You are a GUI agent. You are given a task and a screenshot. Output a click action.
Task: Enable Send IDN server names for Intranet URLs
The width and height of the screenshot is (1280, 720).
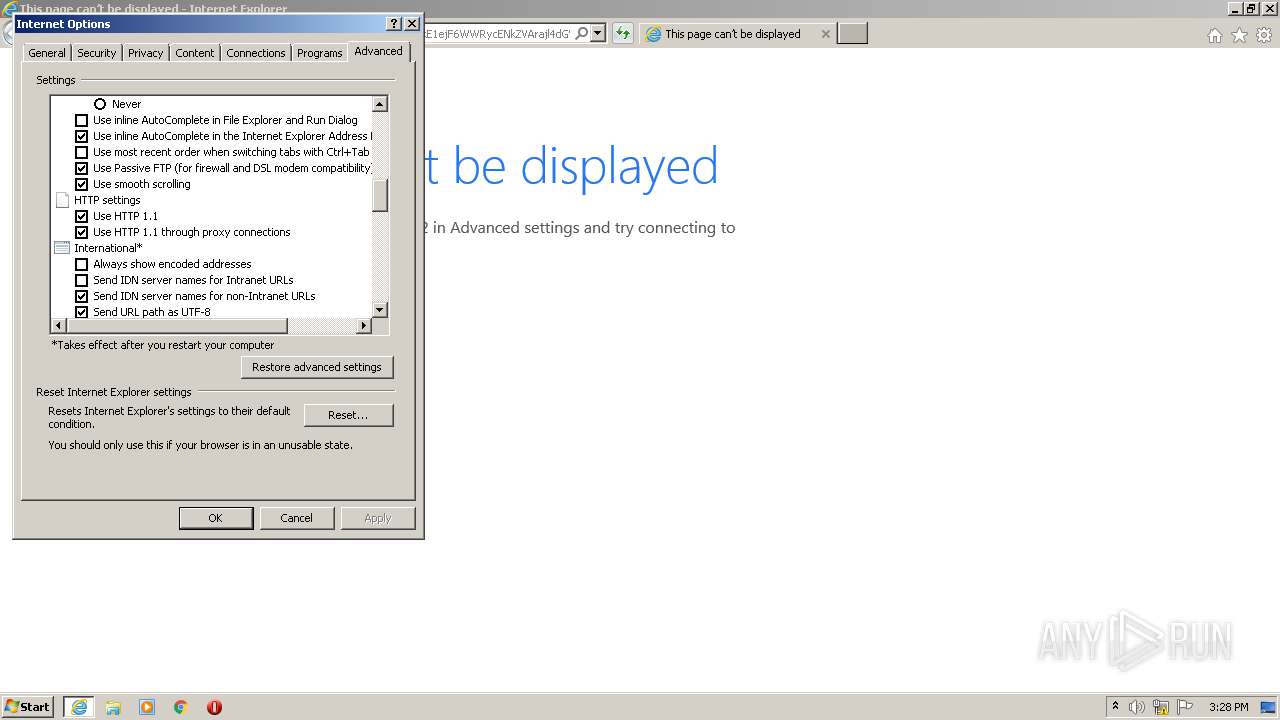tap(82, 280)
